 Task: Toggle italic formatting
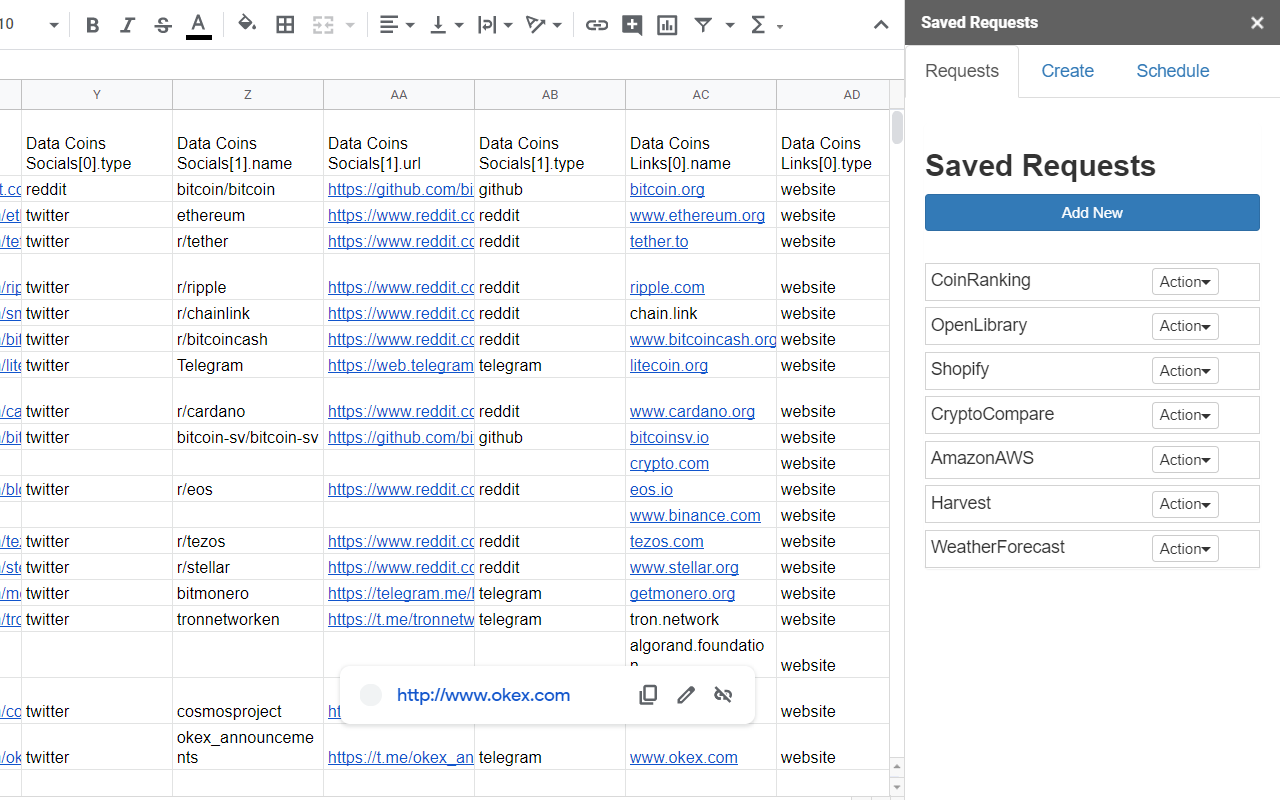pyautogui.click(x=127, y=25)
